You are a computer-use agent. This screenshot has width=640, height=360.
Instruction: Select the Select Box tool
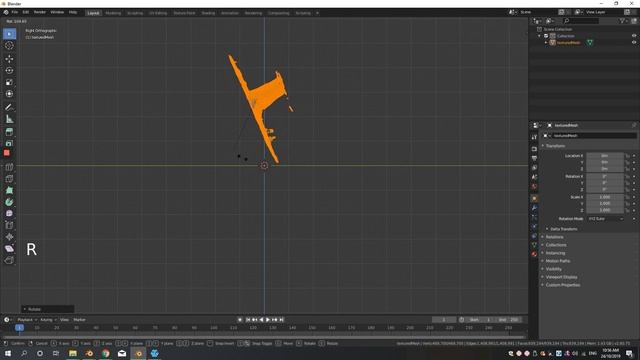(x=9, y=33)
